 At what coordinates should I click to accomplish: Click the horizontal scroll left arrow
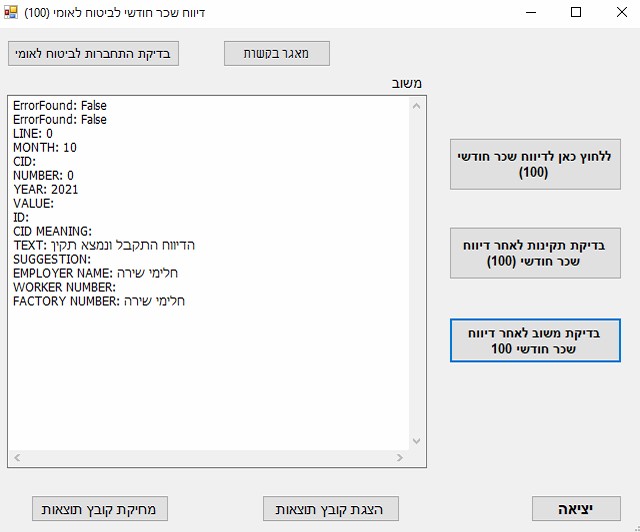tap(17, 458)
